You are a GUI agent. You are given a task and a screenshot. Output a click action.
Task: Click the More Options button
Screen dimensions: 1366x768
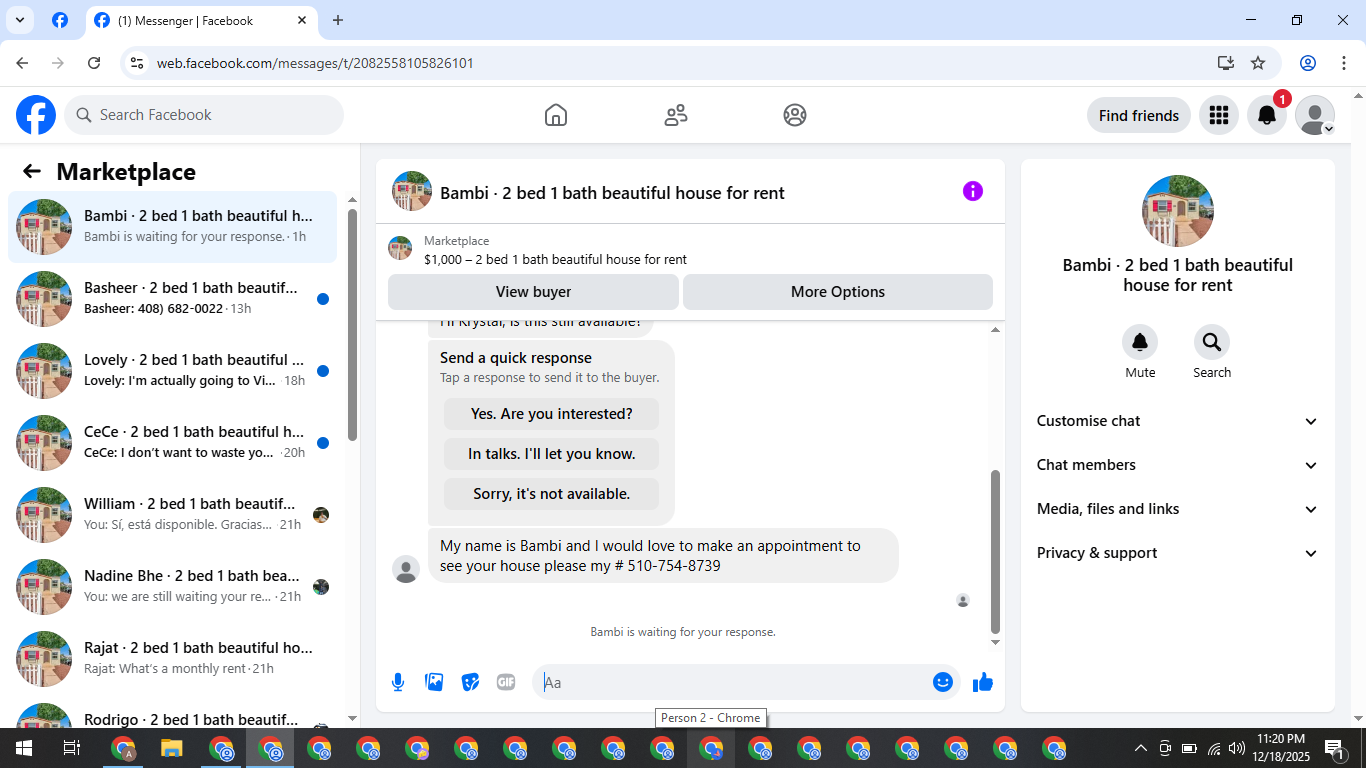[838, 292]
